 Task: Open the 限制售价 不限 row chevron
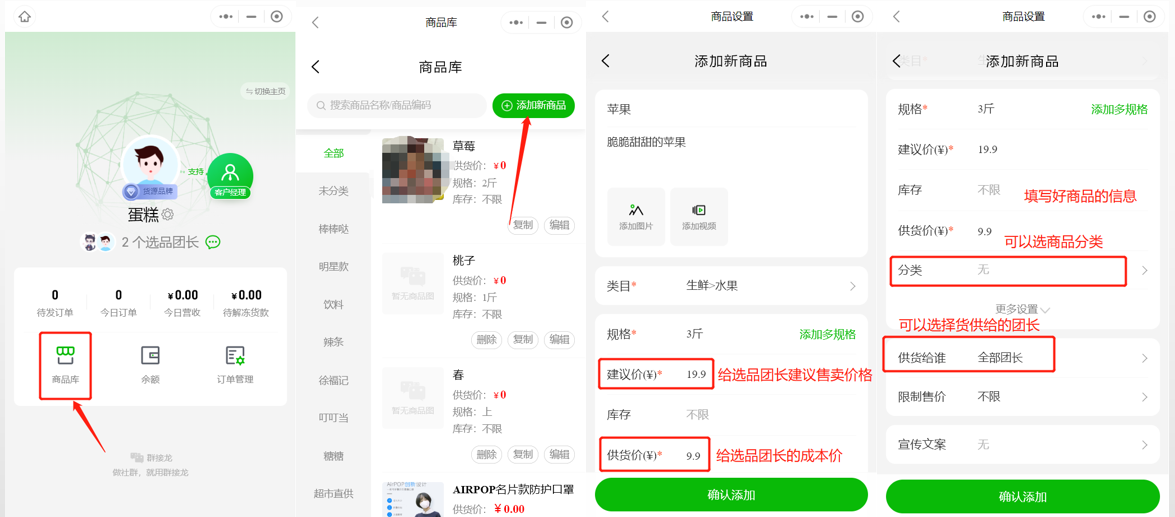[x=1144, y=397]
